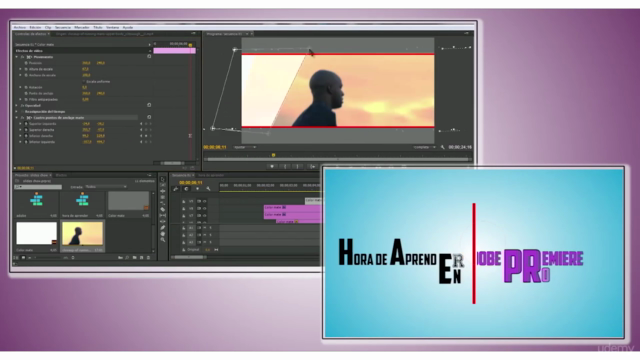
Task: Click the Program monitor playhead marker
Action: point(273,155)
